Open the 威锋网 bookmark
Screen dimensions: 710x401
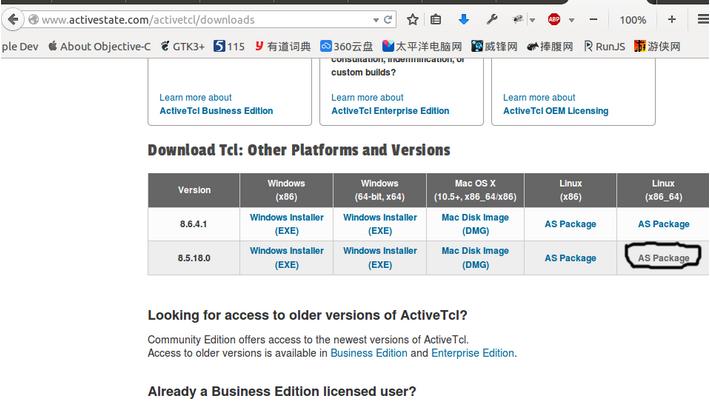point(494,46)
